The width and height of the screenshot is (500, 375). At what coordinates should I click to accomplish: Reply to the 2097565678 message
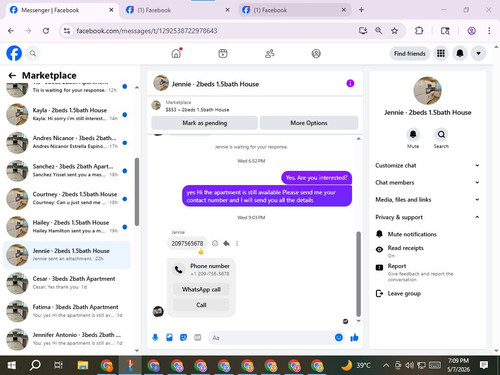pos(226,243)
